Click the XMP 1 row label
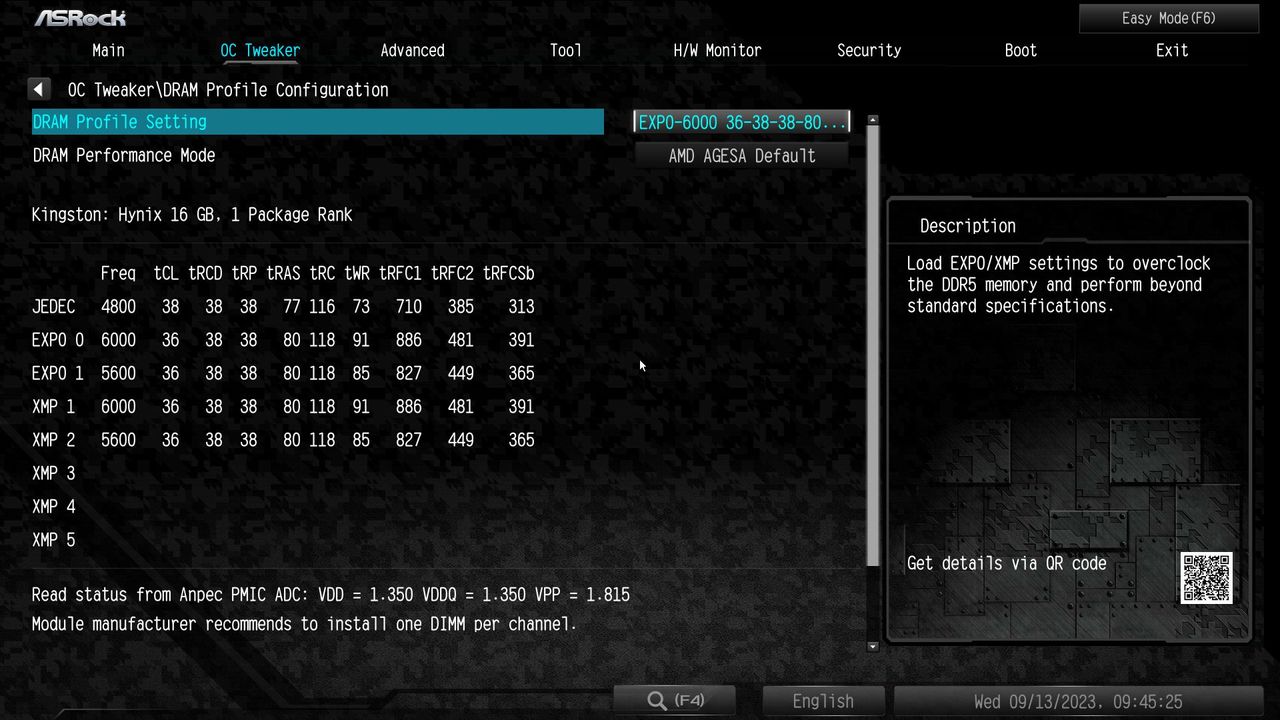This screenshot has height=720, width=1280. pyautogui.click(x=54, y=407)
